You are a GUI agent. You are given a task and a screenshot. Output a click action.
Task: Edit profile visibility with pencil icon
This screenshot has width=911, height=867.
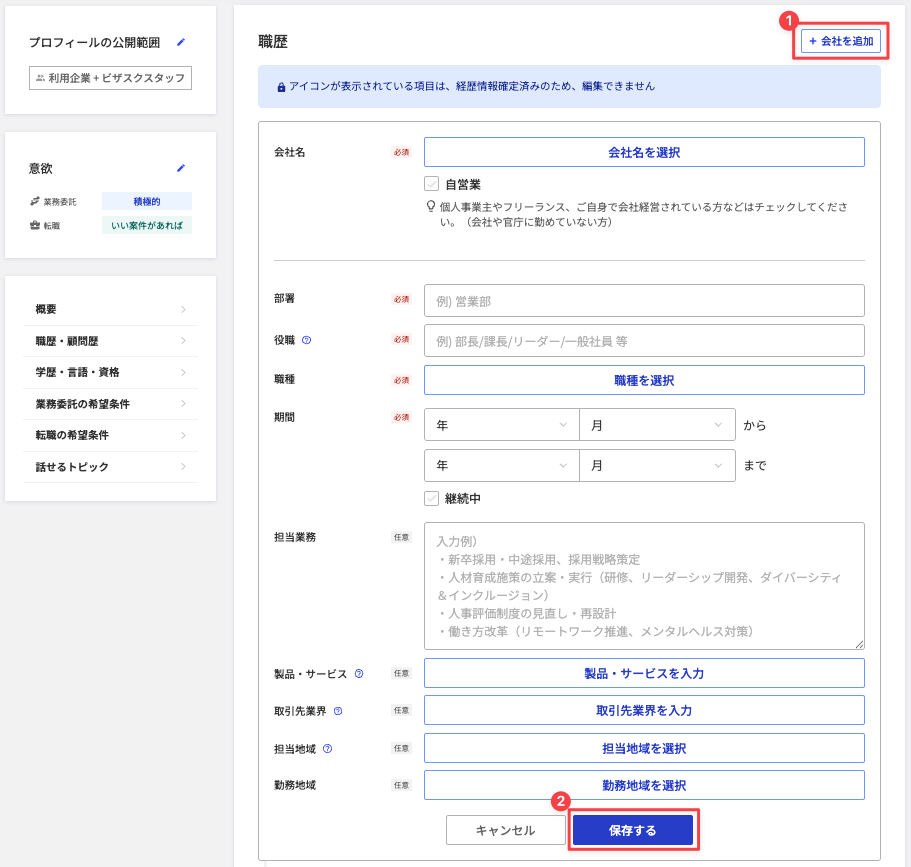click(x=181, y=42)
